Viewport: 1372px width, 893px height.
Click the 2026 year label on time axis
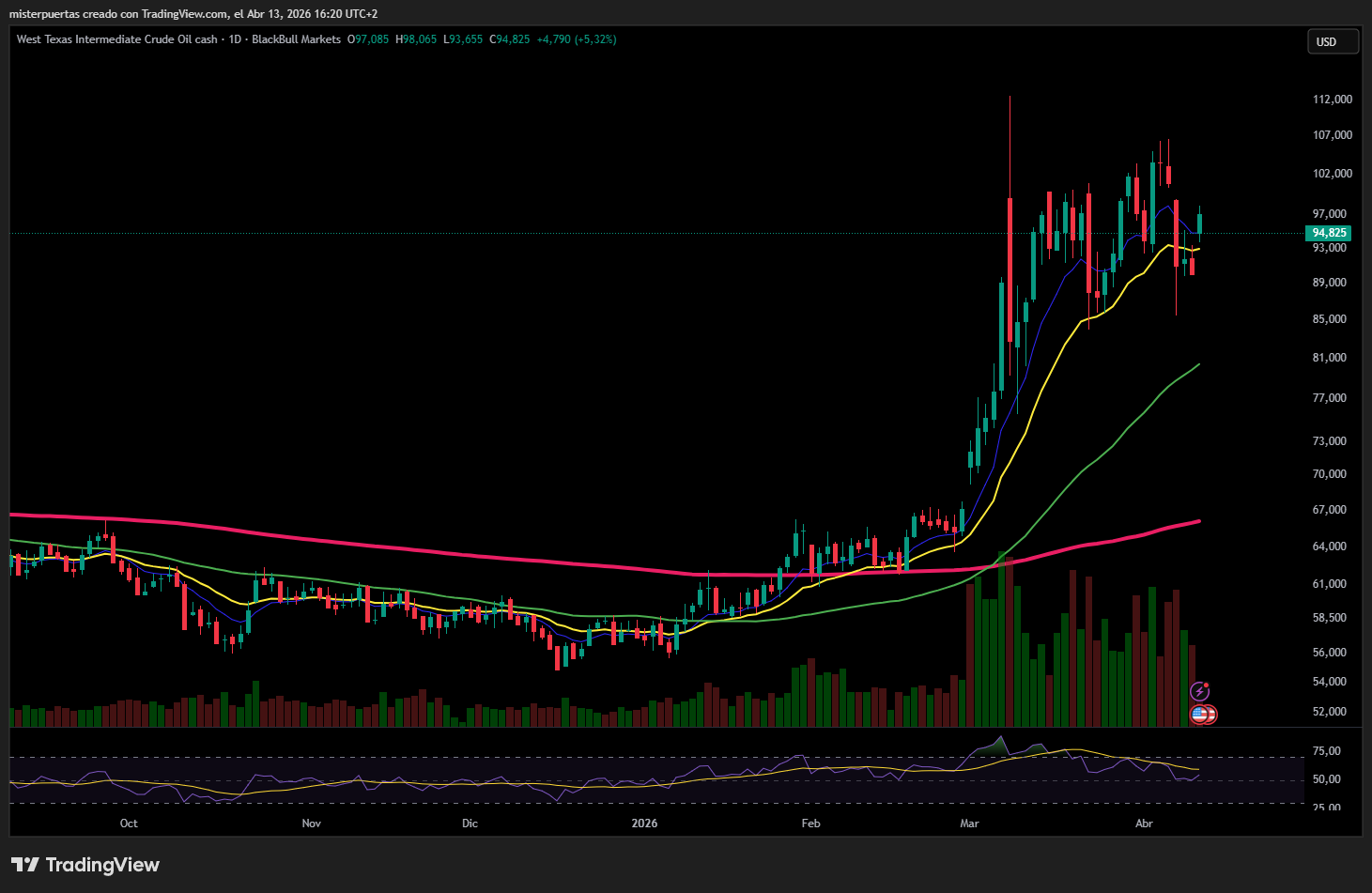pyautogui.click(x=644, y=824)
